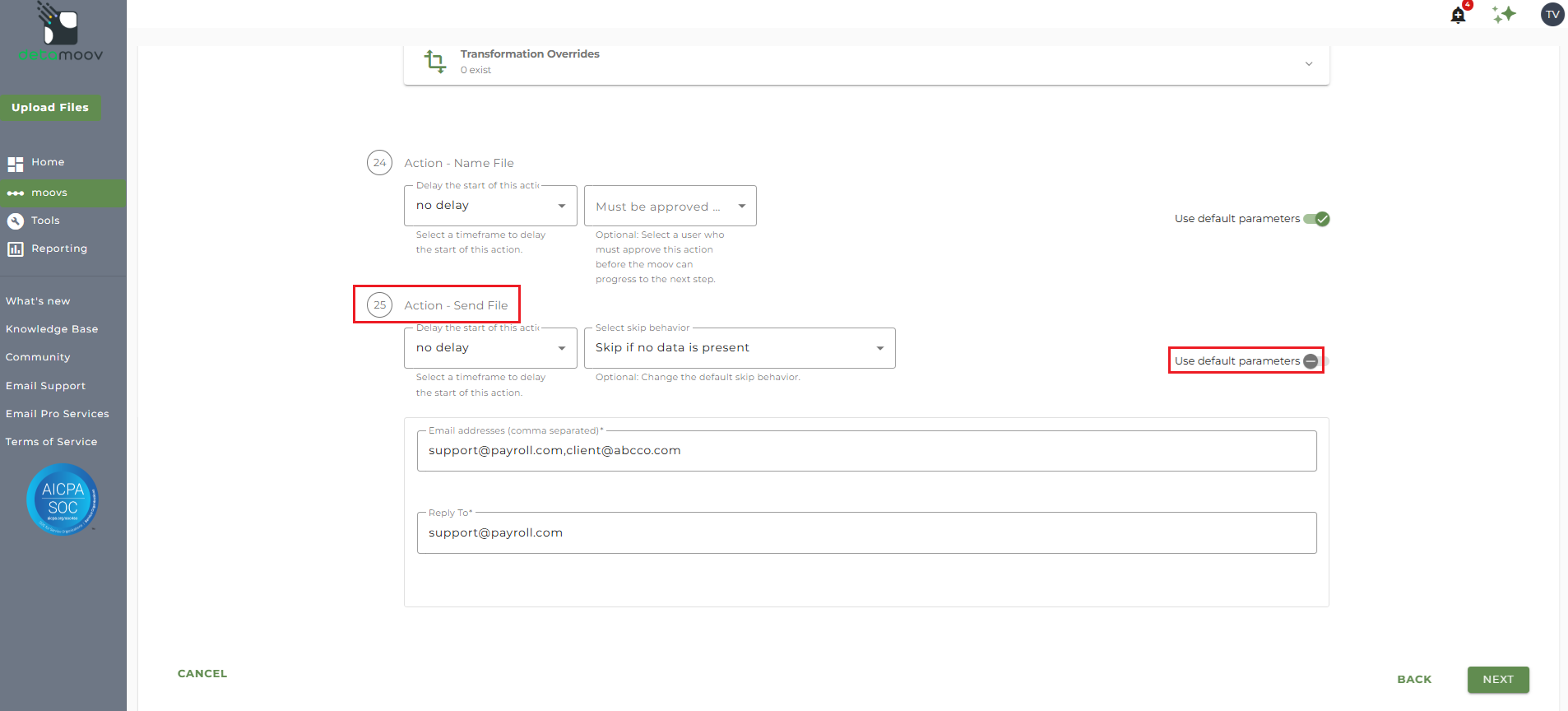Toggle Use default parameters for Send File

click(x=1316, y=361)
